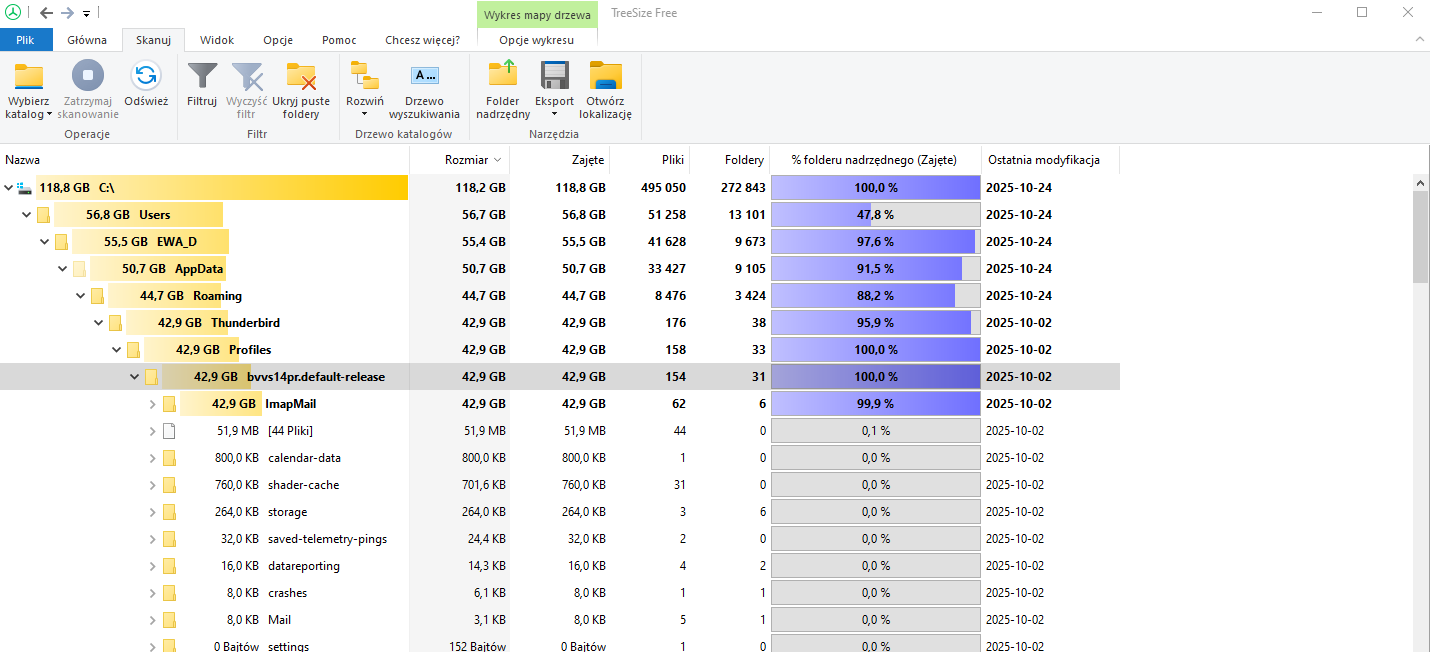This screenshot has width=1430, height=652.
Task: Collapse the C:\ root node
Action: 9,187
